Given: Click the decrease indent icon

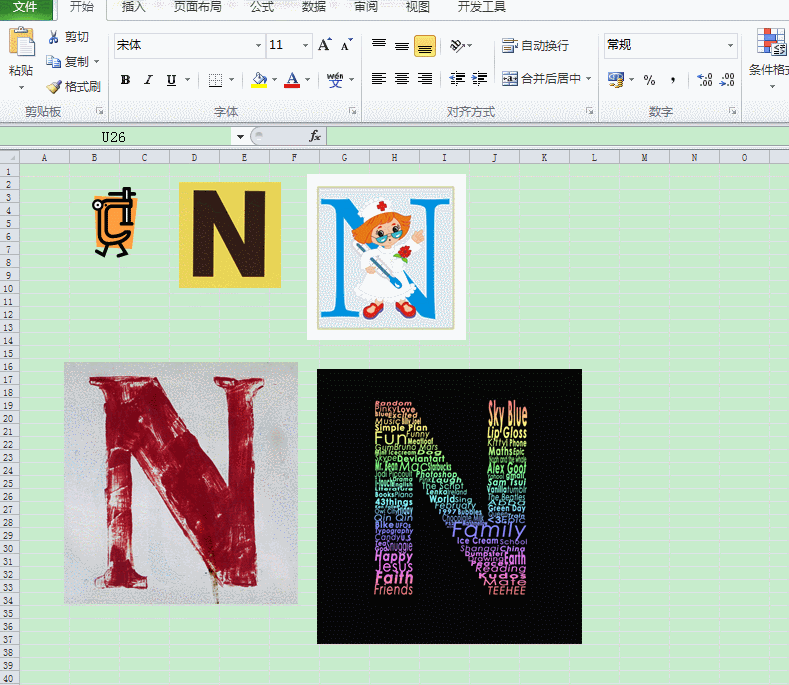Looking at the screenshot, I should (x=457, y=79).
